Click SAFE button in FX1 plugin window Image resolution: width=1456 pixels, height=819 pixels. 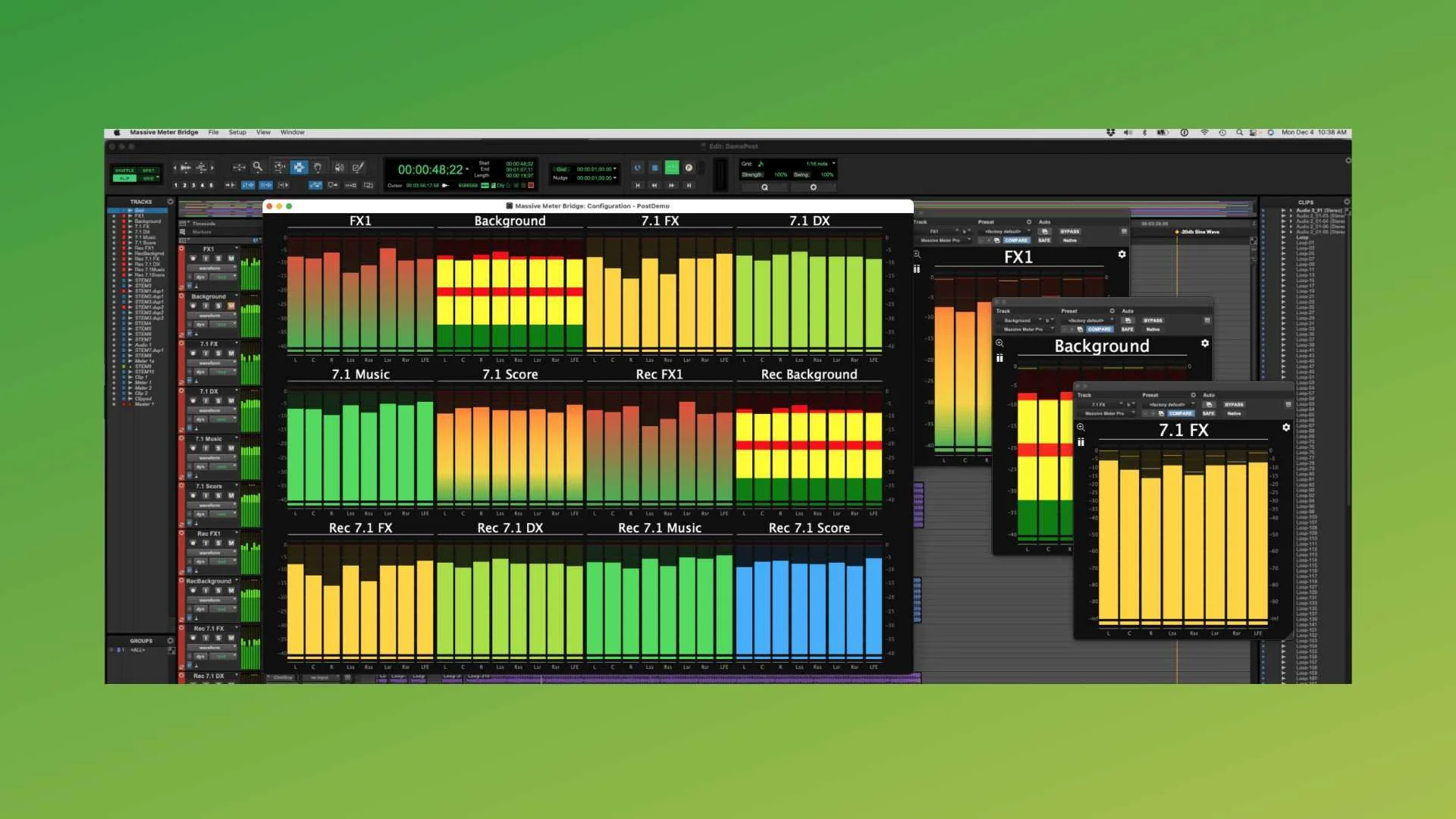1044,240
